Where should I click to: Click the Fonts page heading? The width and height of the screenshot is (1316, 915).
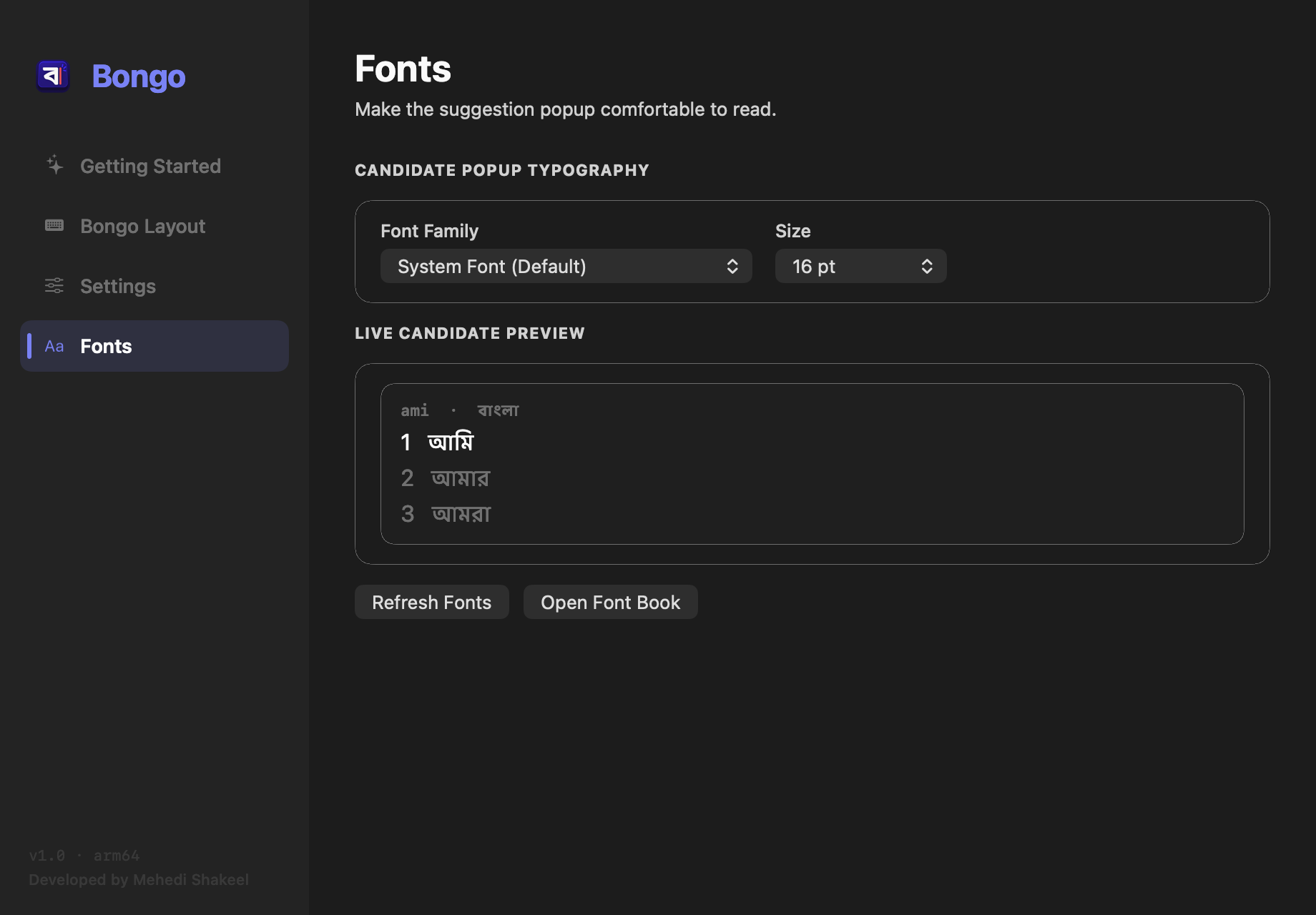[403, 69]
